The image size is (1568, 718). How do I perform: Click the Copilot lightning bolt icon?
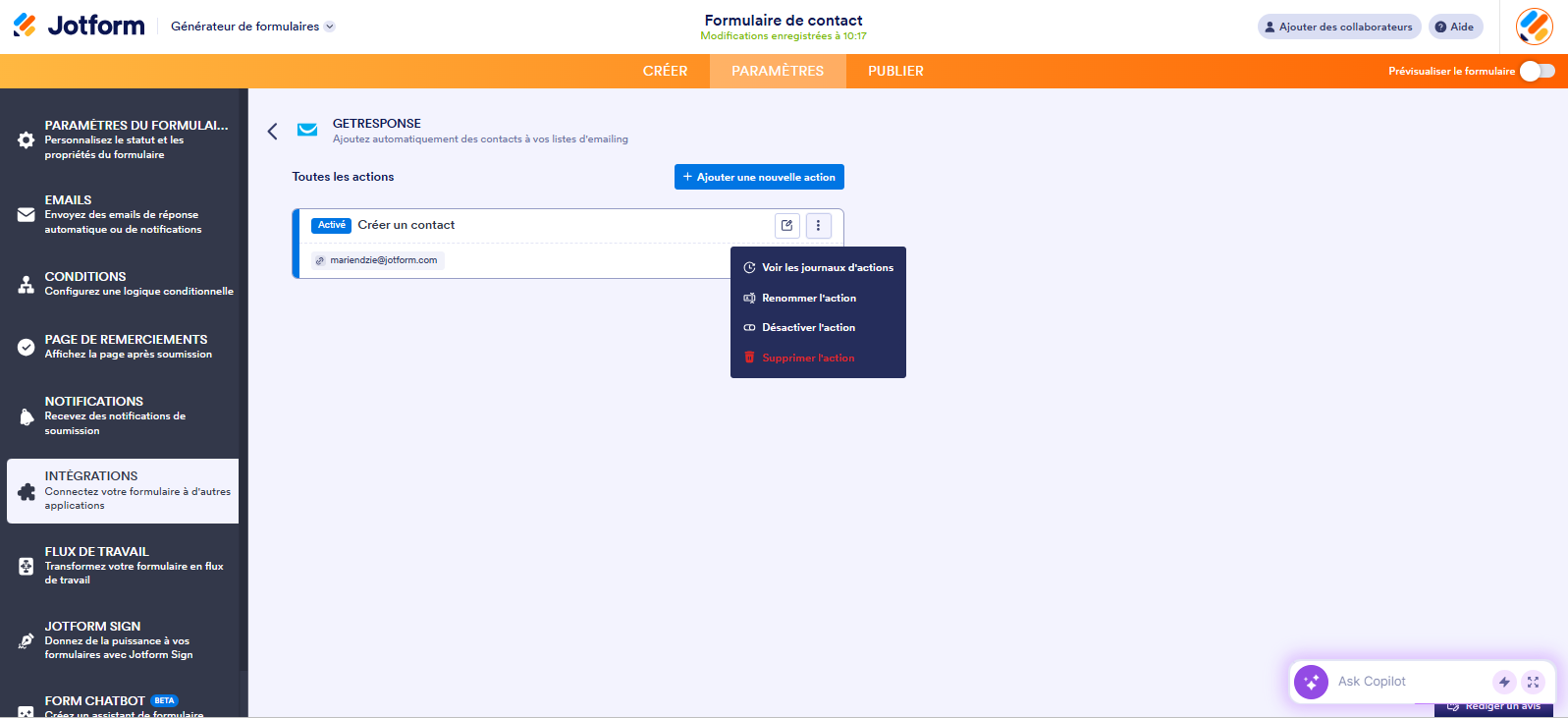click(1504, 682)
